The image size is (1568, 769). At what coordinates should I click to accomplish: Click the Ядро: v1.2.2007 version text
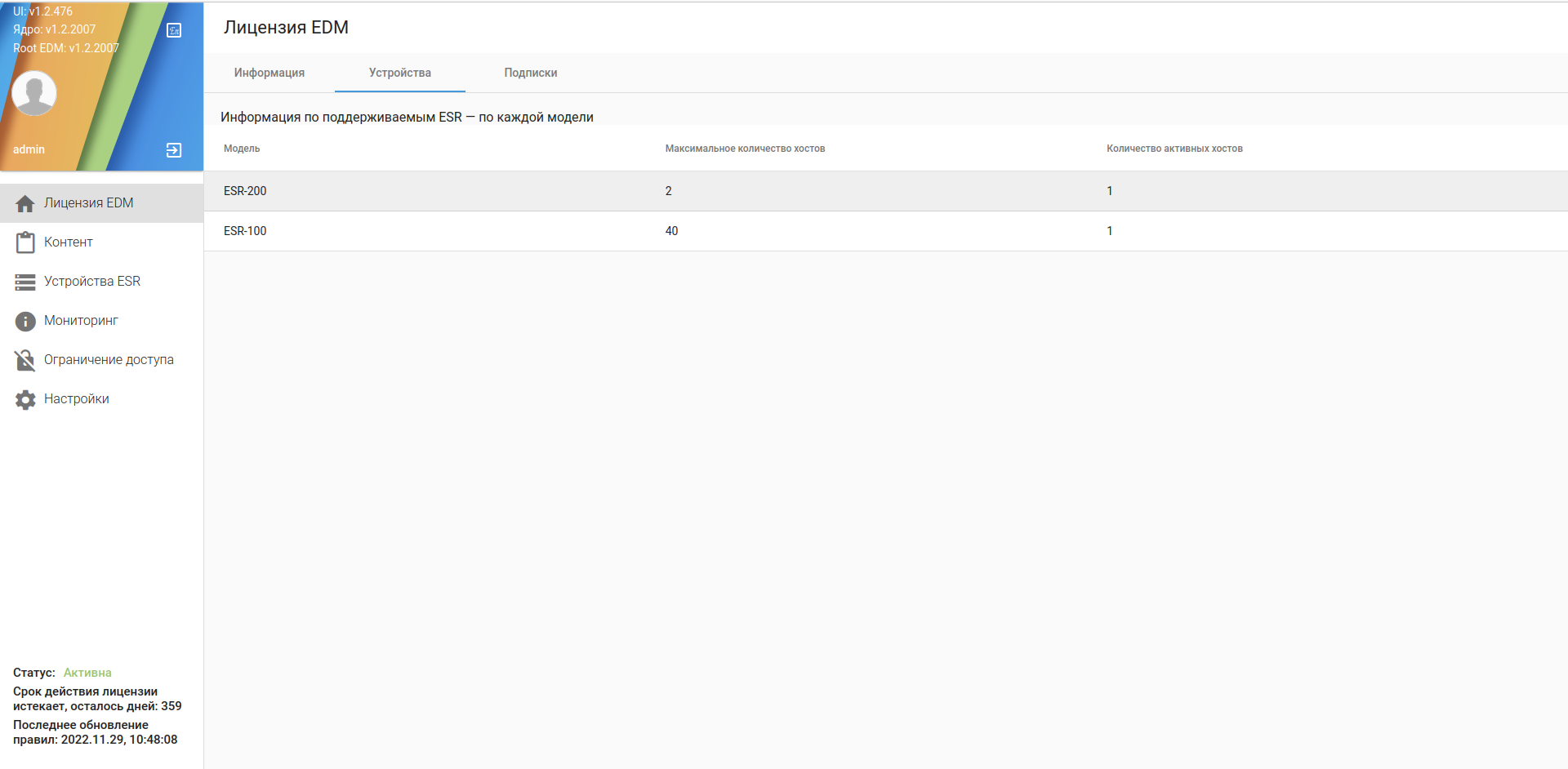click(54, 29)
